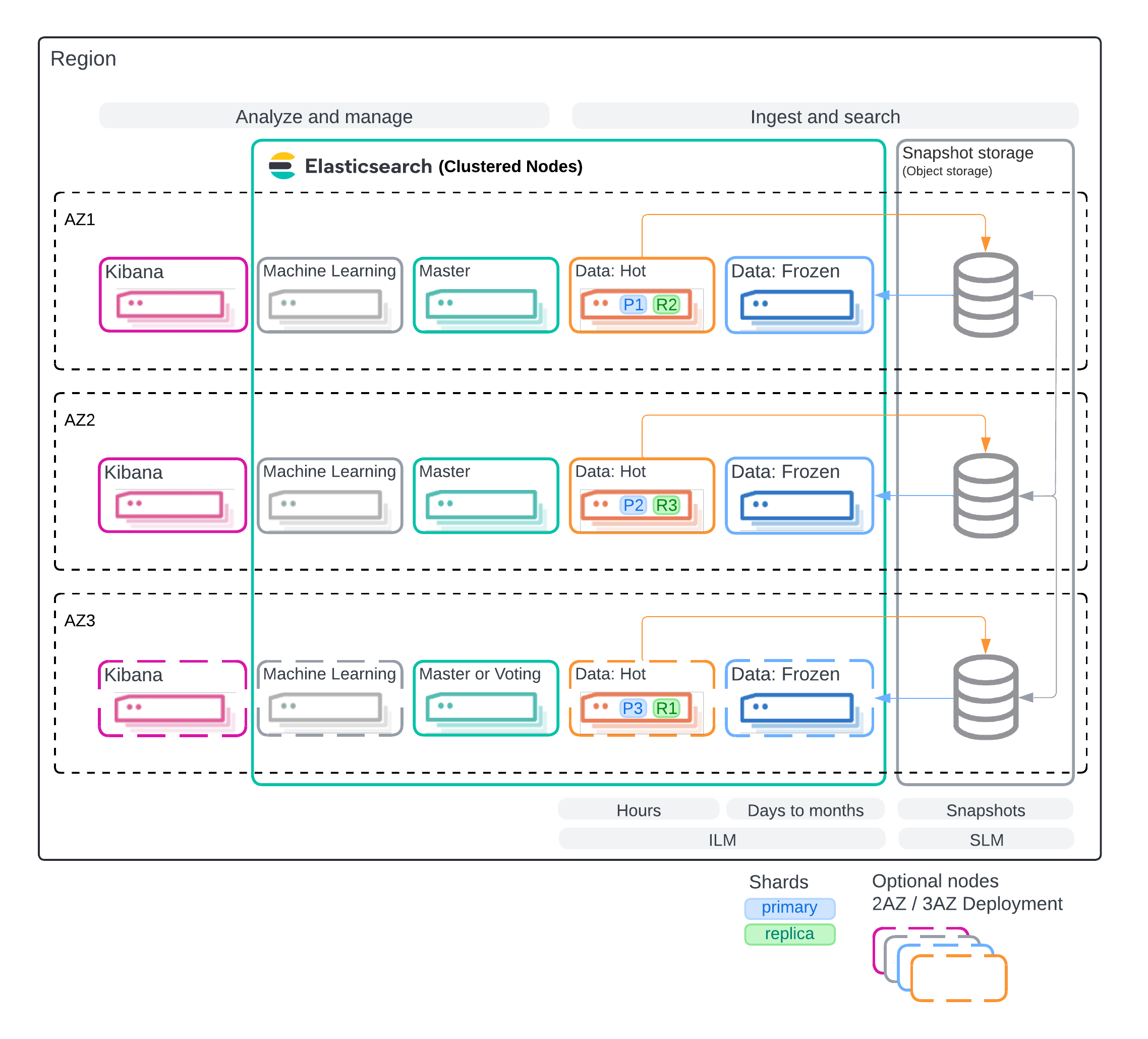Image resolution: width=1148 pixels, height=1039 pixels.
Task: Switch to the Analyze and manage tab
Action: (x=324, y=116)
